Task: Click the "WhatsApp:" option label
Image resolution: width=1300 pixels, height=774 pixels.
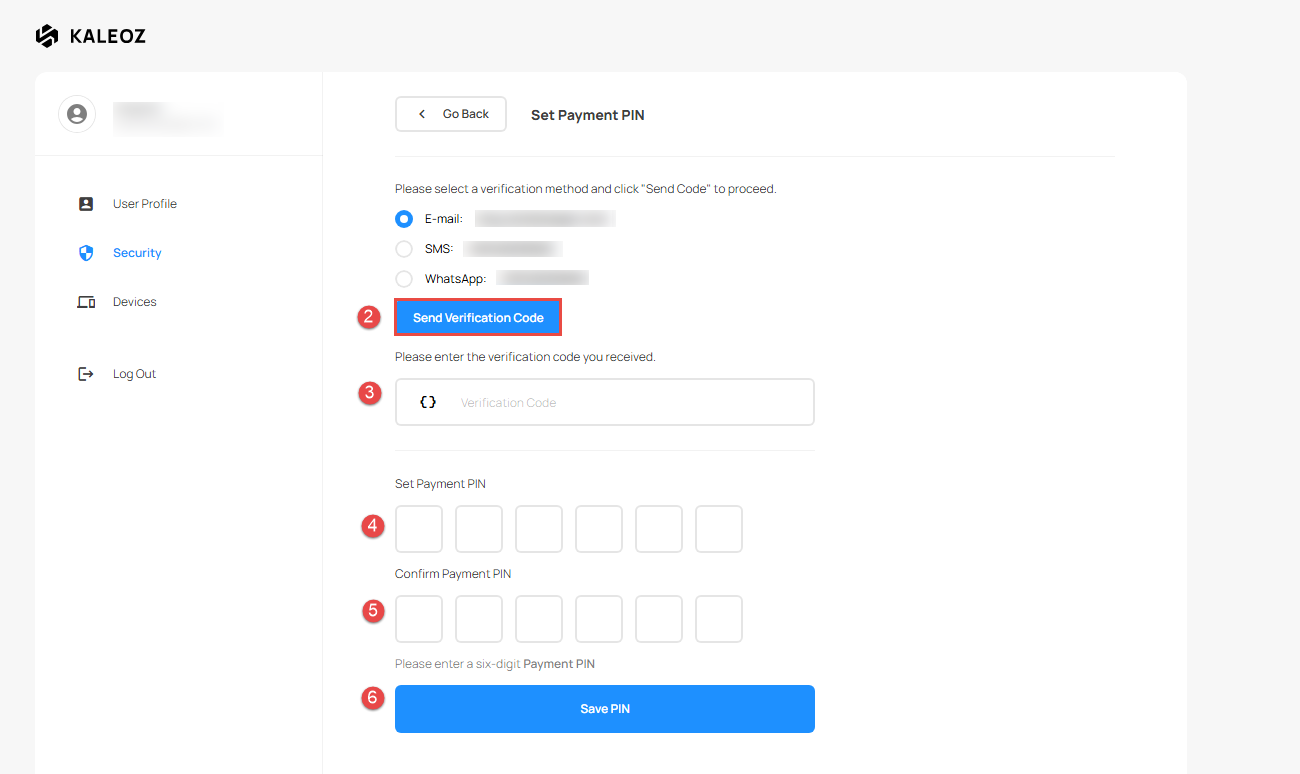Action: coord(455,279)
